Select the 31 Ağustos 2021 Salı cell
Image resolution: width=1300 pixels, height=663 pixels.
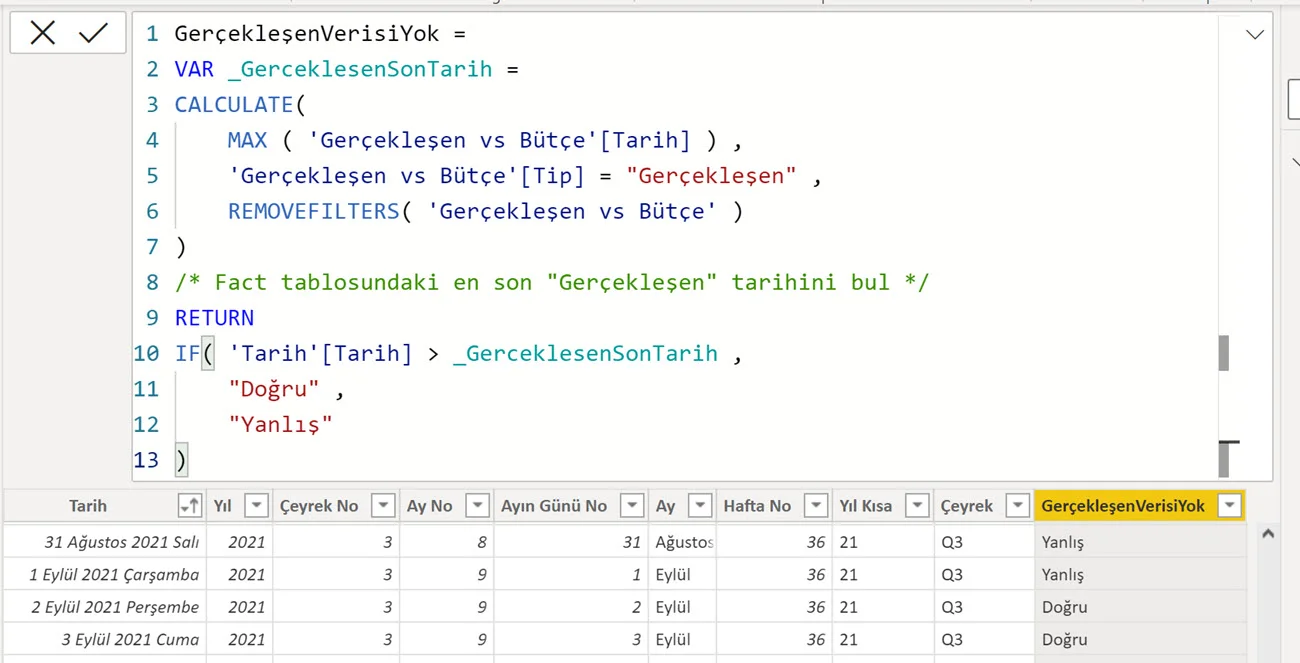pos(121,542)
